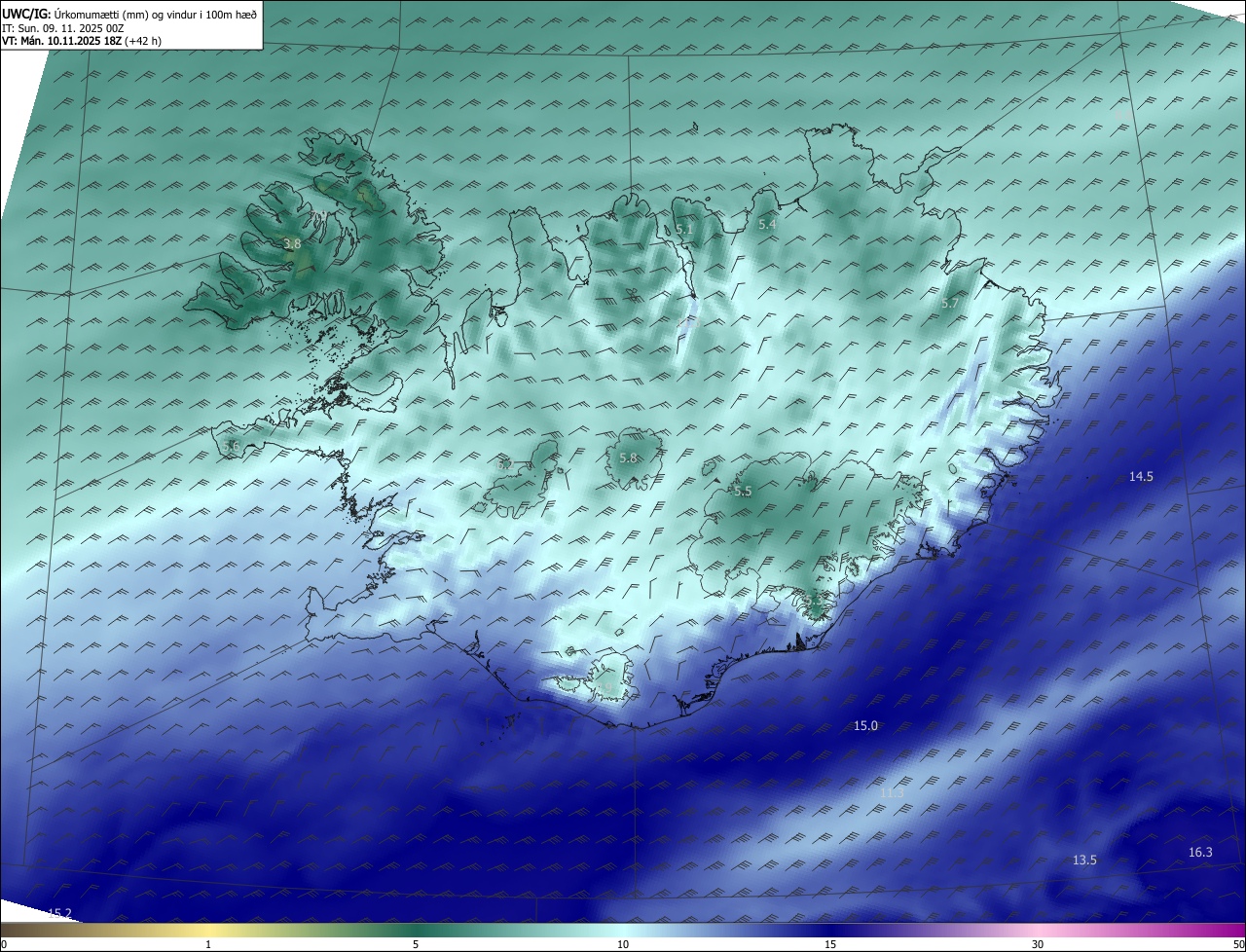The height and width of the screenshot is (952, 1246).
Task: Click the '14.5' value over the sea
Action: 1141,476
